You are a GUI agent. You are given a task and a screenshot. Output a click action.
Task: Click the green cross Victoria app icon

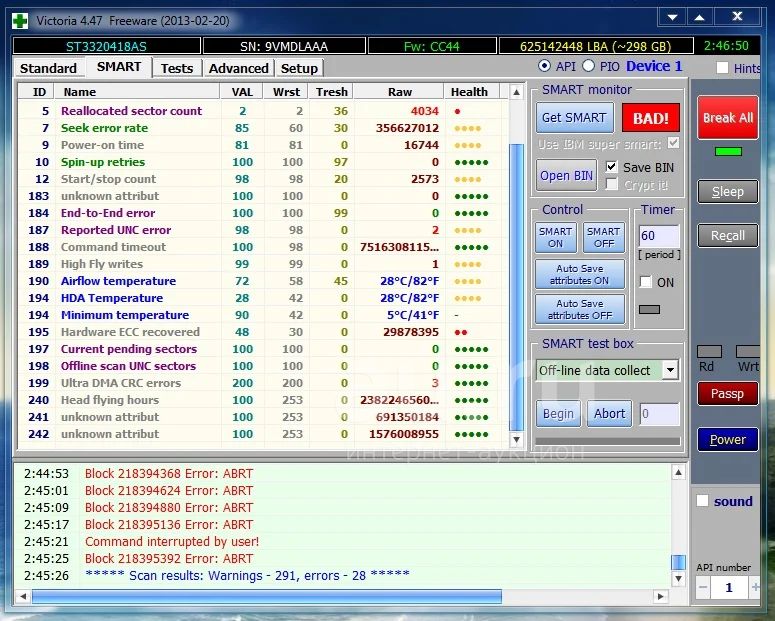pyautogui.click(x=19, y=19)
